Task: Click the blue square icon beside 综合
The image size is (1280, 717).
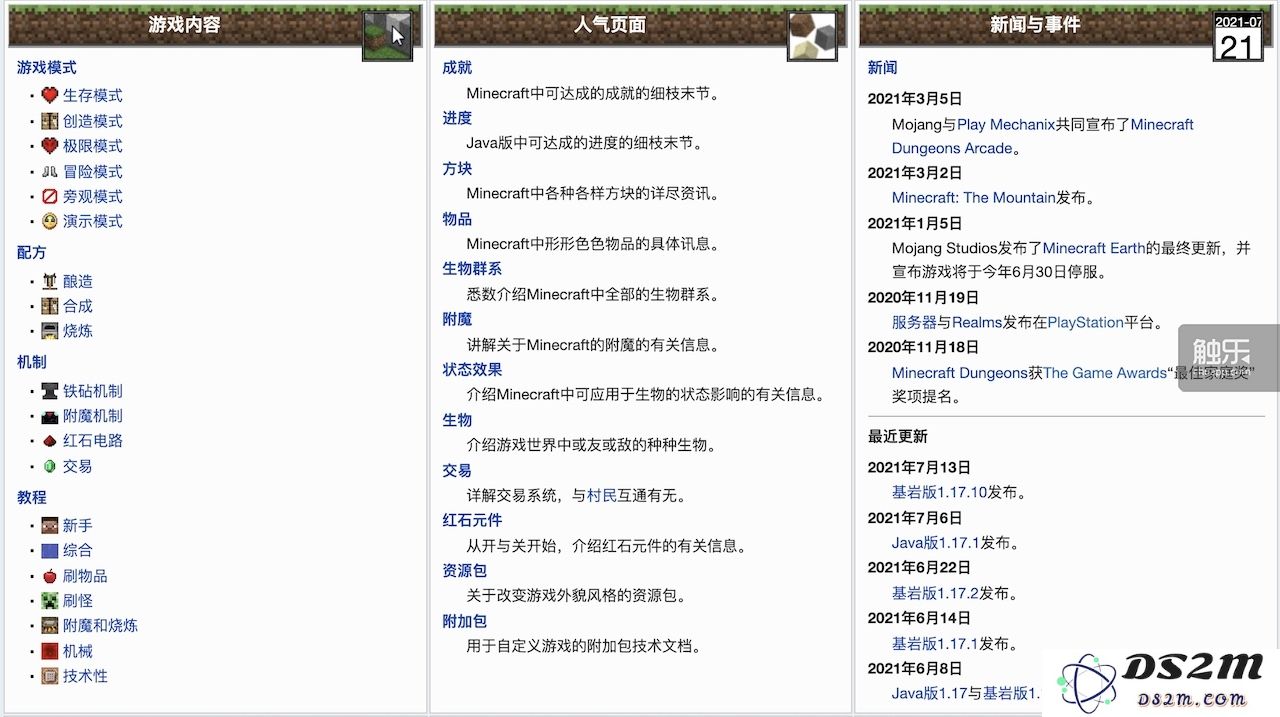Action: 50,550
